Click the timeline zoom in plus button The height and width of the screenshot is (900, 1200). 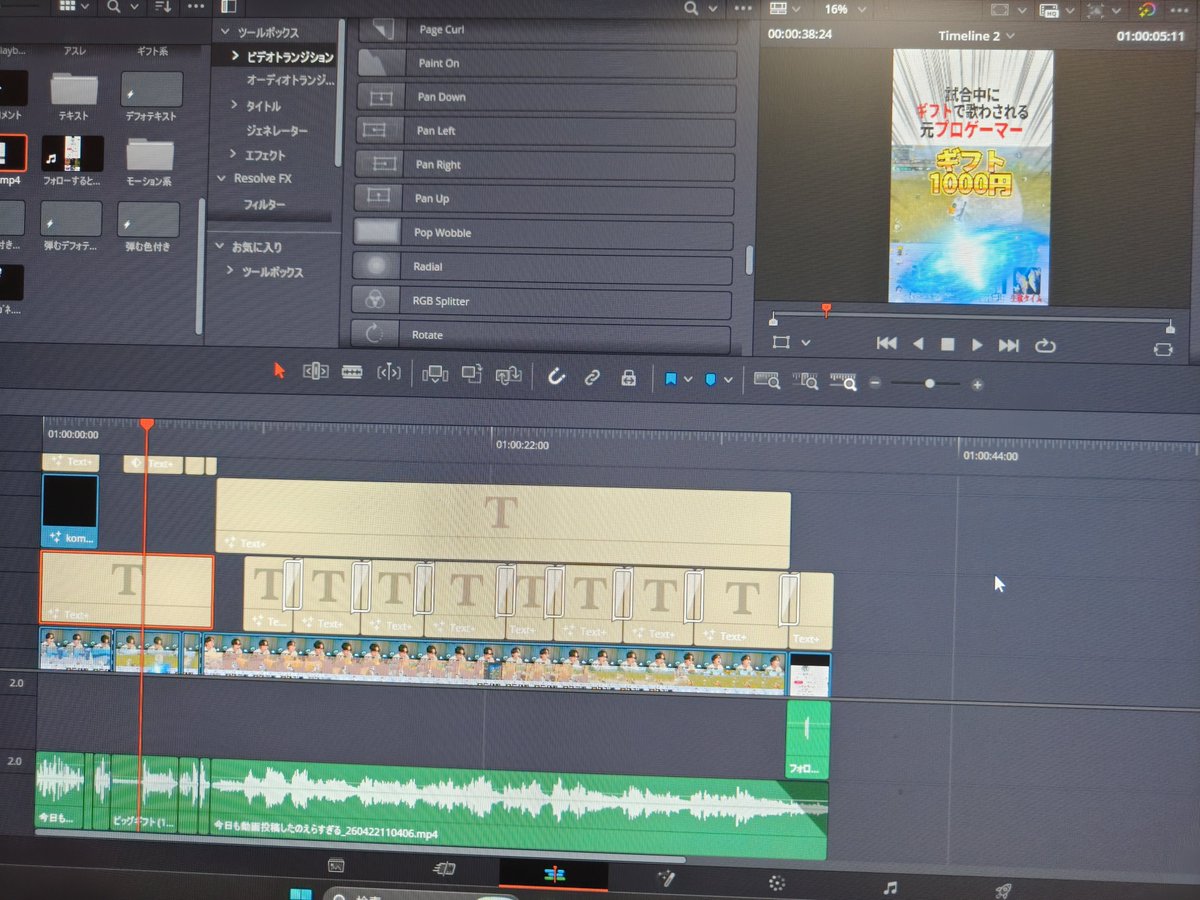click(977, 385)
